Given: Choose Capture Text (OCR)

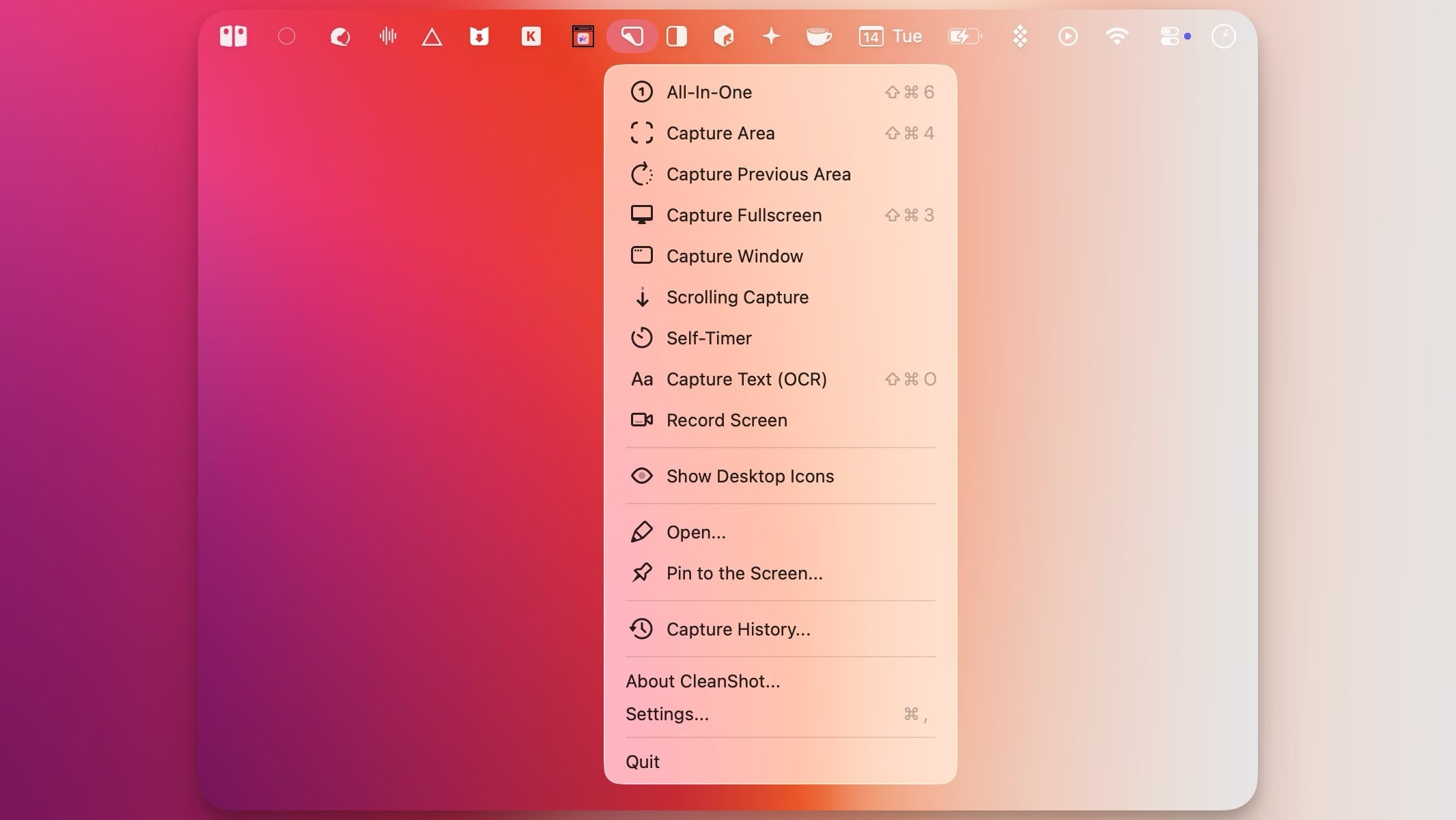Looking at the screenshot, I should coord(746,379).
